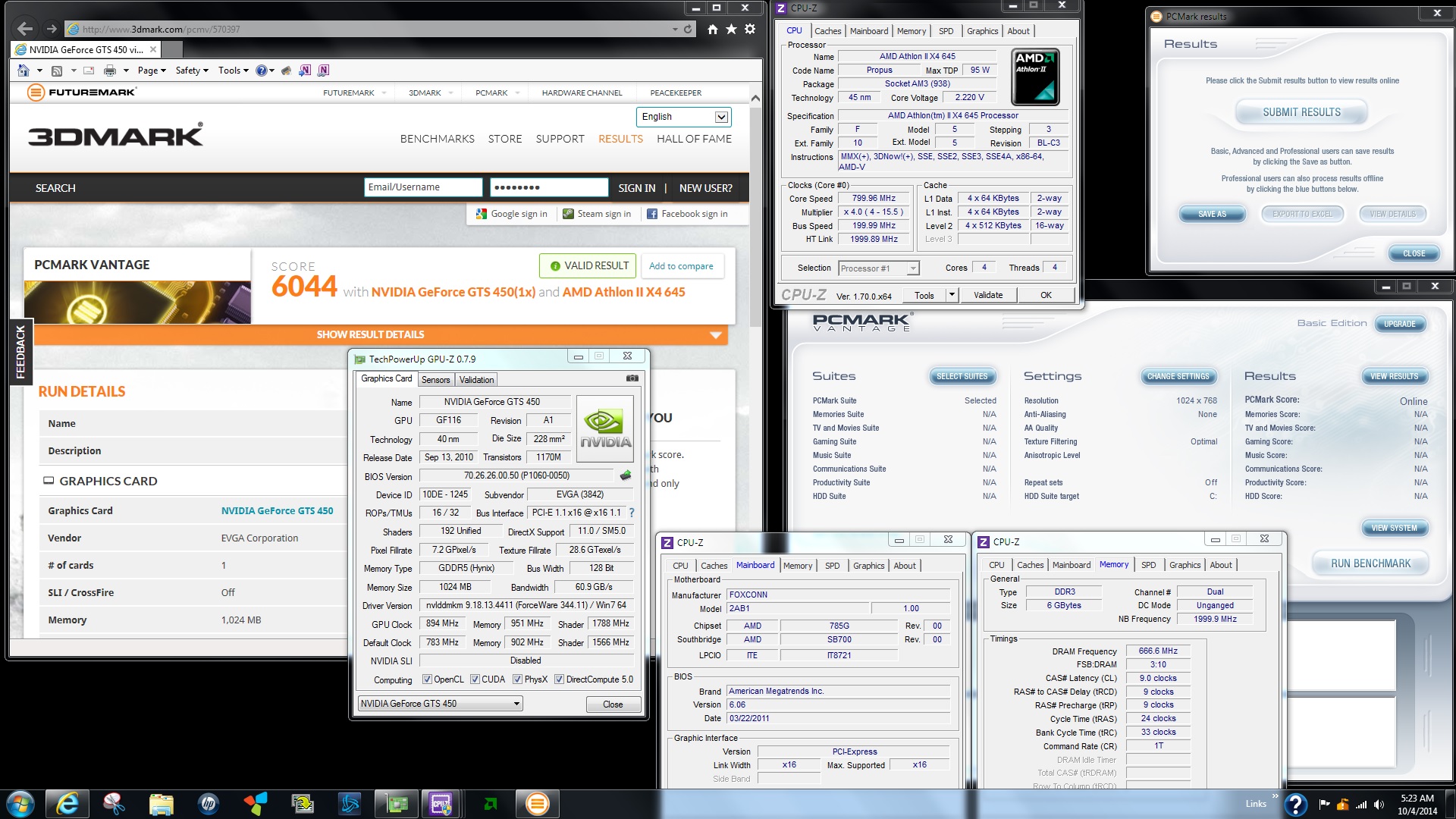The width and height of the screenshot is (1456, 819).
Task: Click the OneNote linked notes icon
Action: coord(324,71)
